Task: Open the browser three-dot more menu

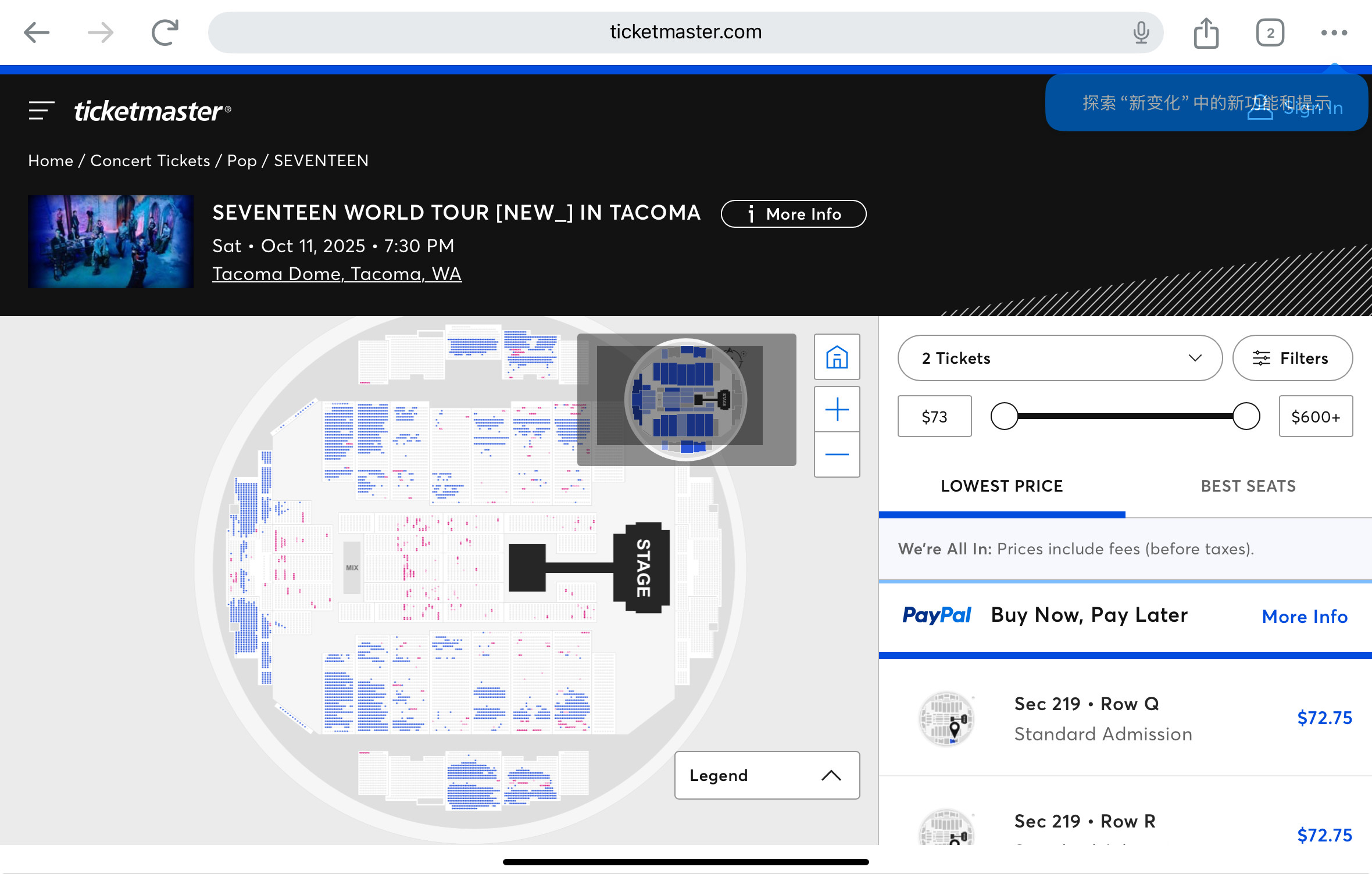Action: click(x=1334, y=33)
